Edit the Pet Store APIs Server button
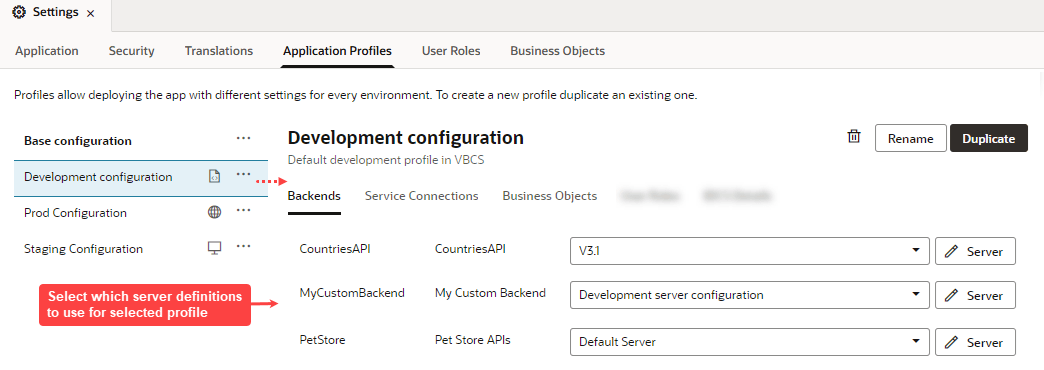Image resolution: width=1044 pixels, height=370 pixels. coord(975,342)
